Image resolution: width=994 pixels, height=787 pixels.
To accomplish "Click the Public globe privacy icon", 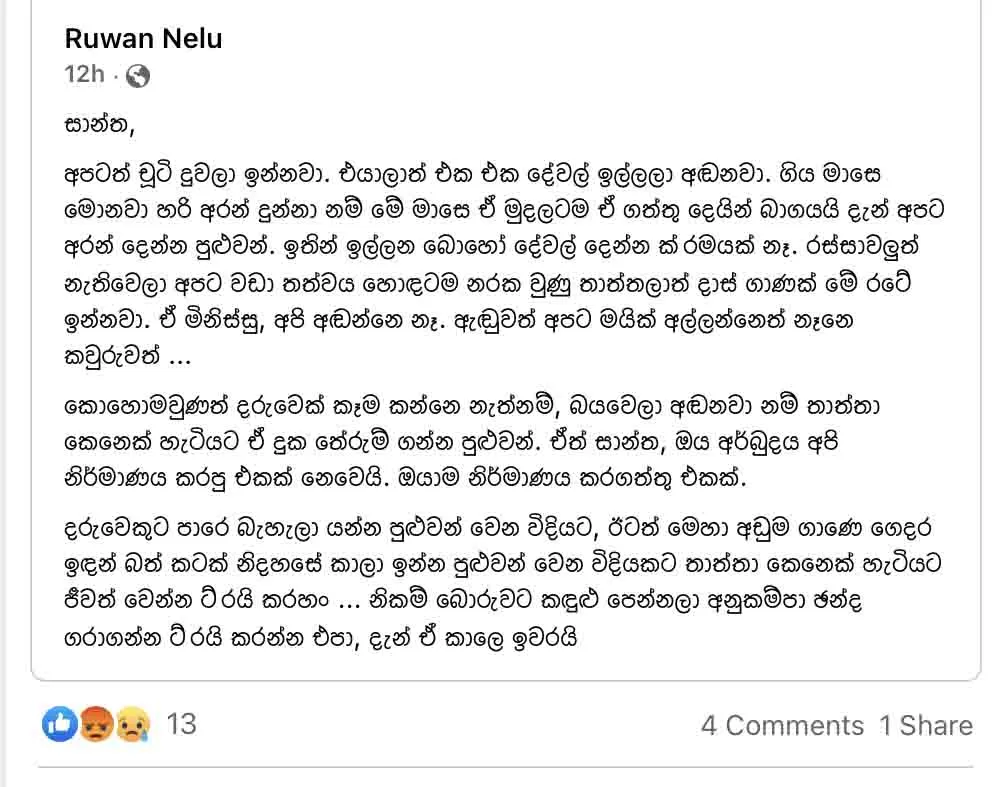I will pyautogui.click(x=138, y=76).
